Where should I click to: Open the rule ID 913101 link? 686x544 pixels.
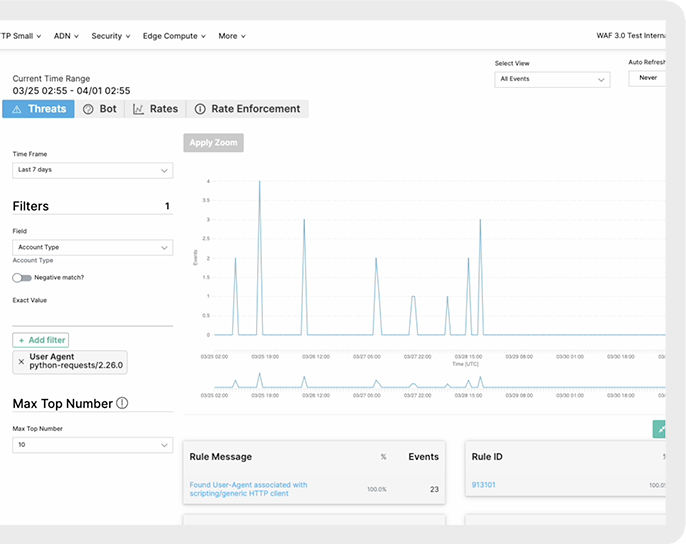[483, 484]
